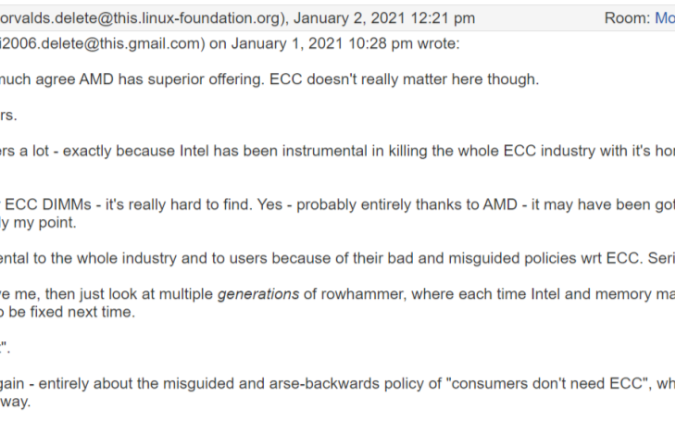
Task: Click the 'January 2, 2021 12:21 pm' timestamp
Action: click(384, 18)
